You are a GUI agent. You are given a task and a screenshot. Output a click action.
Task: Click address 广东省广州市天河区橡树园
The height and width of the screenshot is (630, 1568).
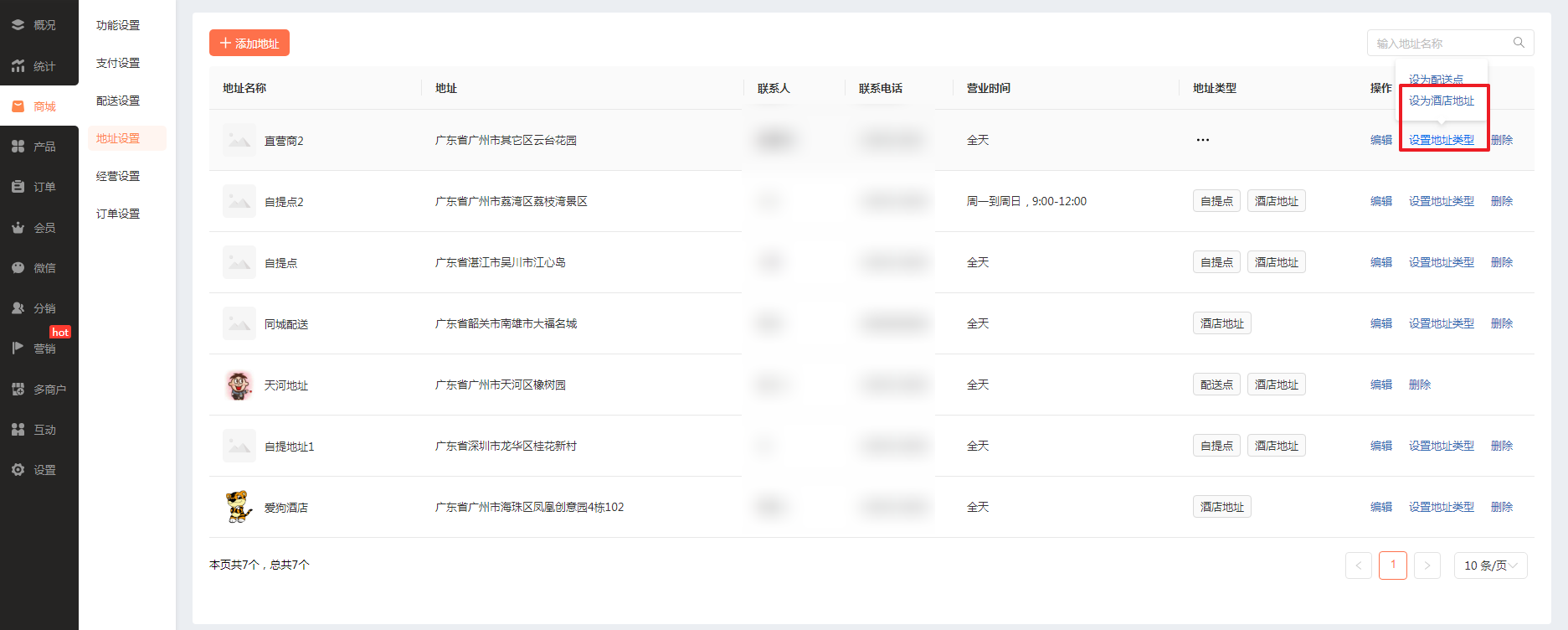point(501,385)
